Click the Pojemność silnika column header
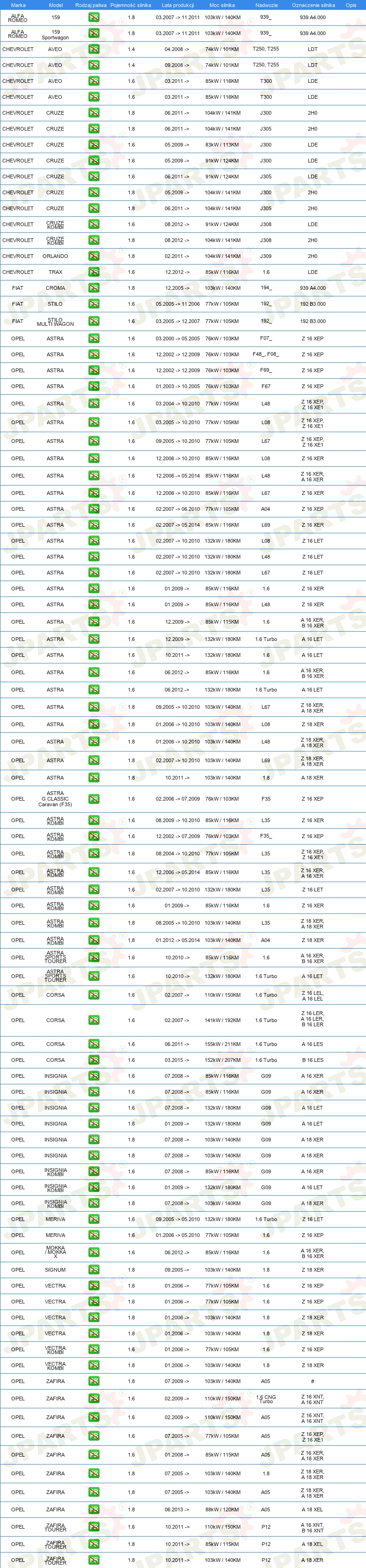366x1568 pixels. pos(131,5)
